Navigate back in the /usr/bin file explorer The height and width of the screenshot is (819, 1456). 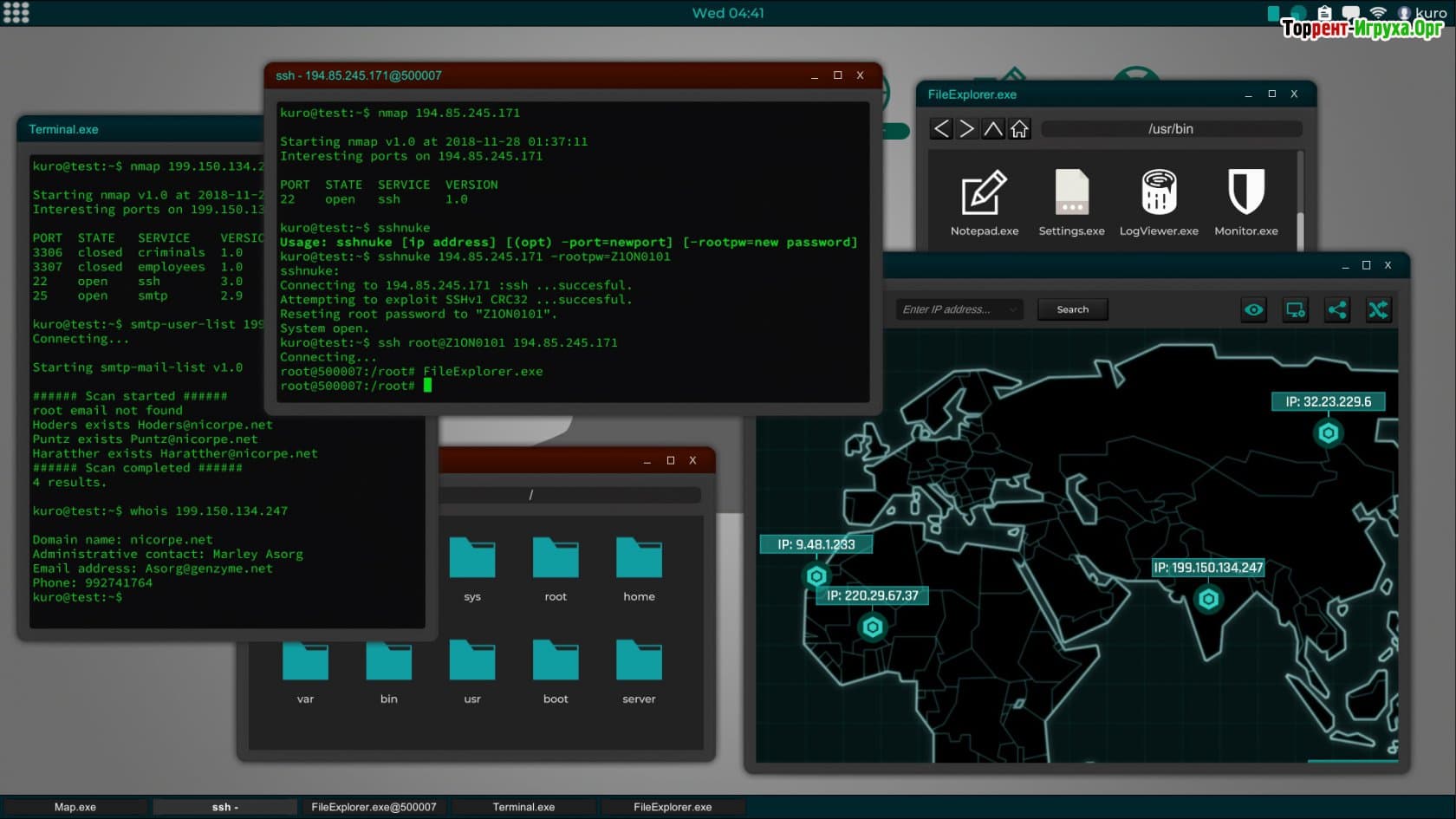click(x=941, y=129)
